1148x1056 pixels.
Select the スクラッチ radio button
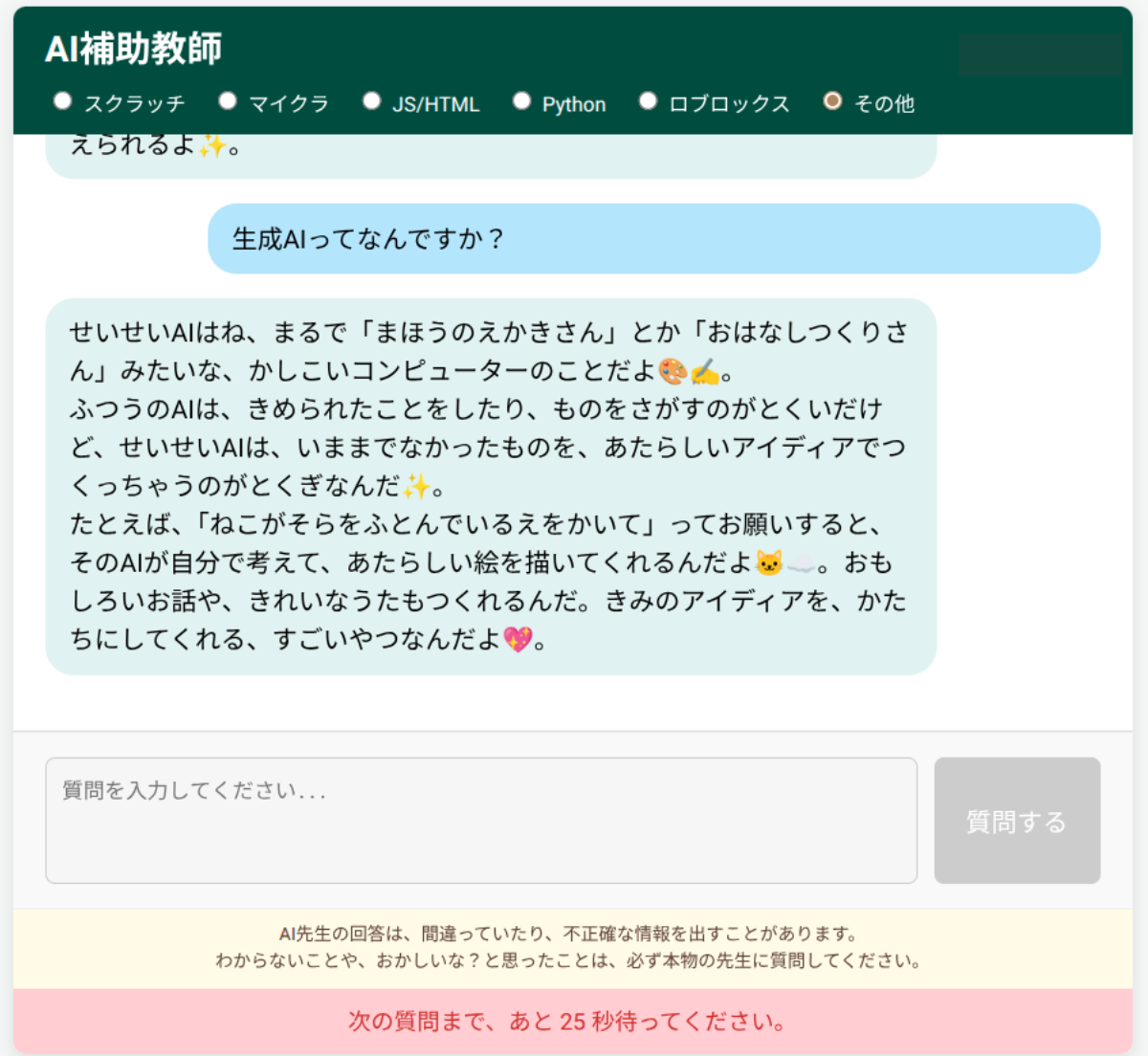63,100
